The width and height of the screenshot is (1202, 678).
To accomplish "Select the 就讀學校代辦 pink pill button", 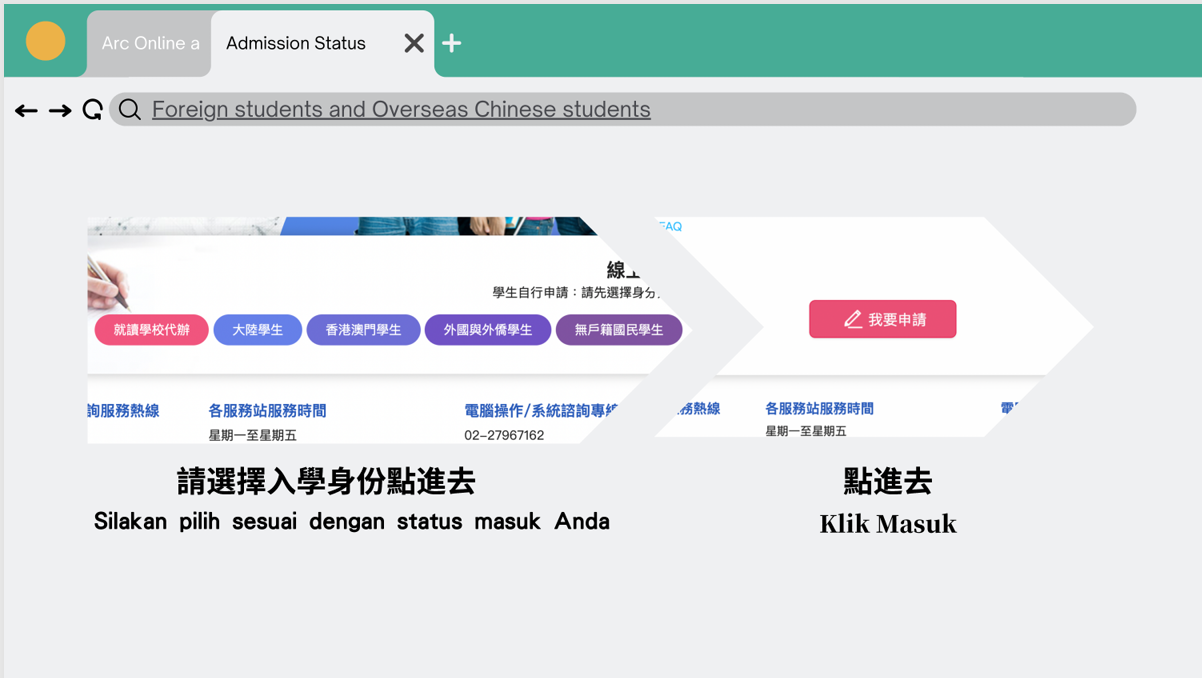I will coord(150,329).
